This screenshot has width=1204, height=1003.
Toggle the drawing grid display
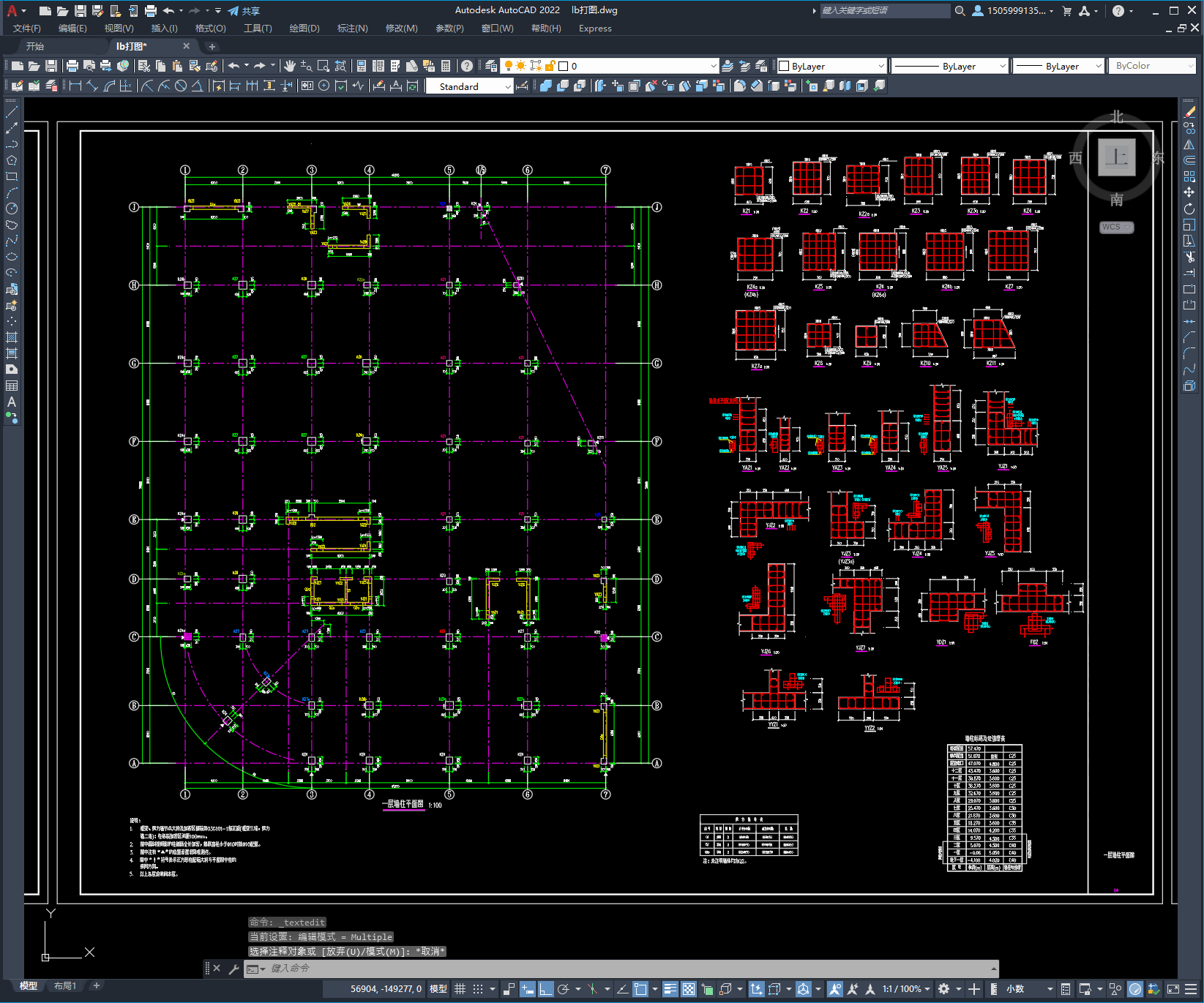[x=460, y=989]
